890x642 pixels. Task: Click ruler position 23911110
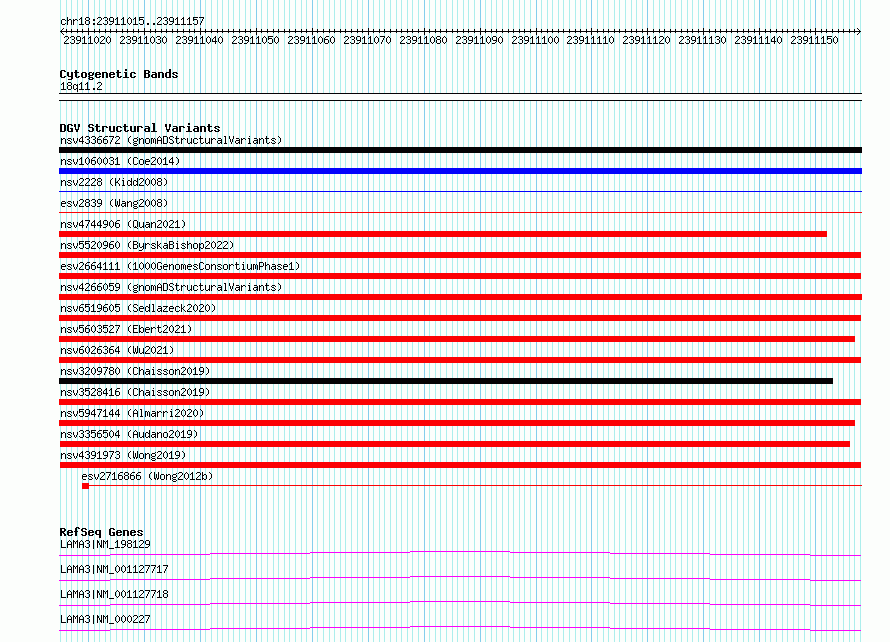pos(590,40)
